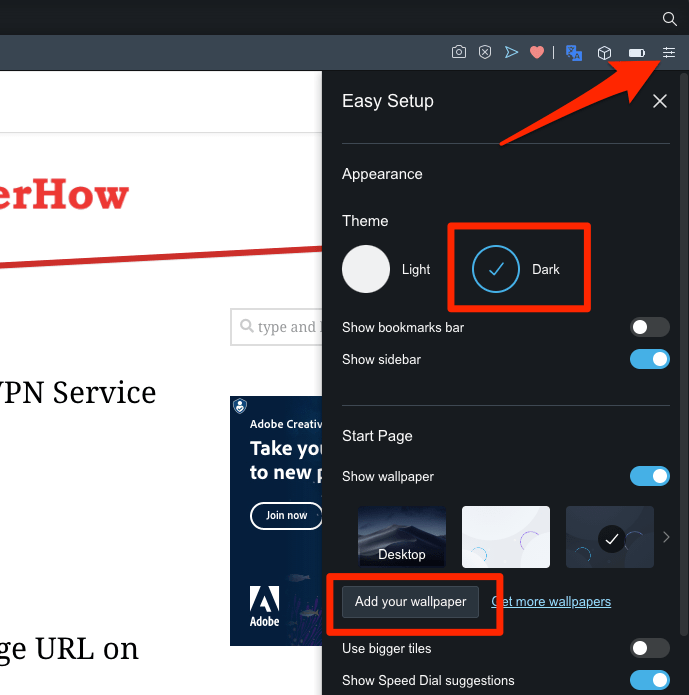The image size is (689, 695).
Task: Click the heart bookmark icon
Action: click(x=537, y=52)
